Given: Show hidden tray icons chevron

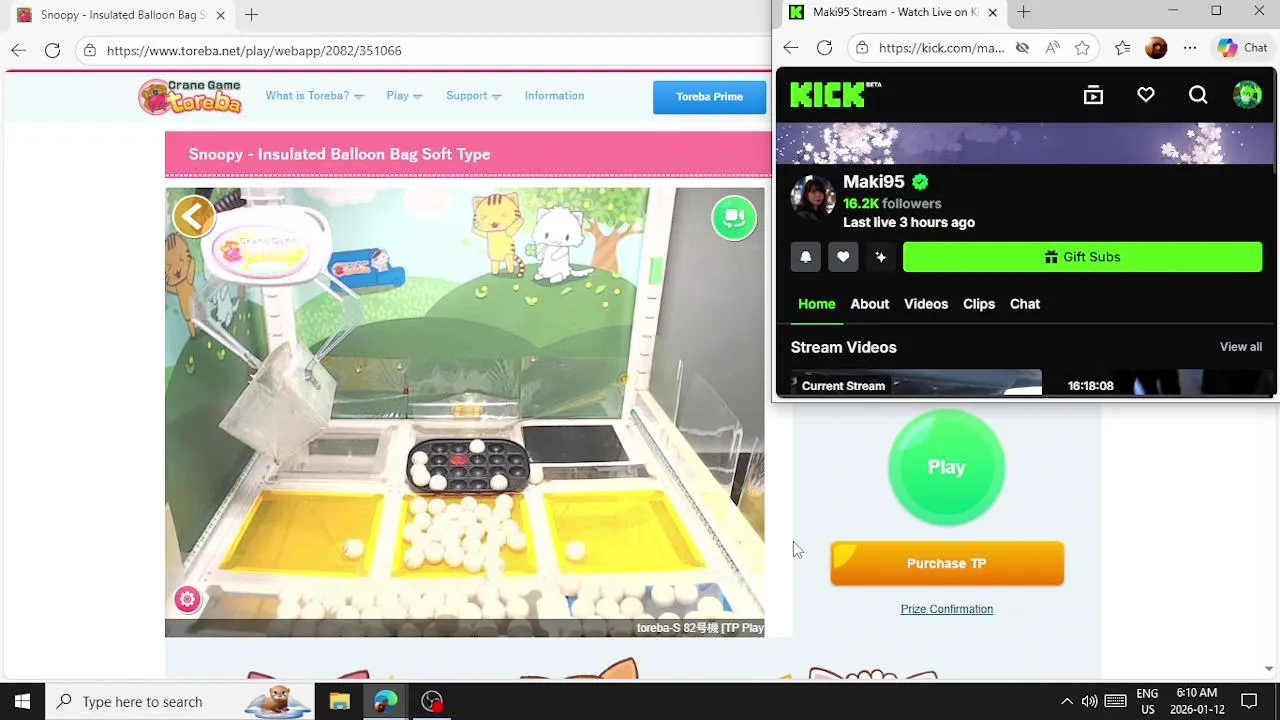Looking at the screenshot, I should pos(1066,701).
